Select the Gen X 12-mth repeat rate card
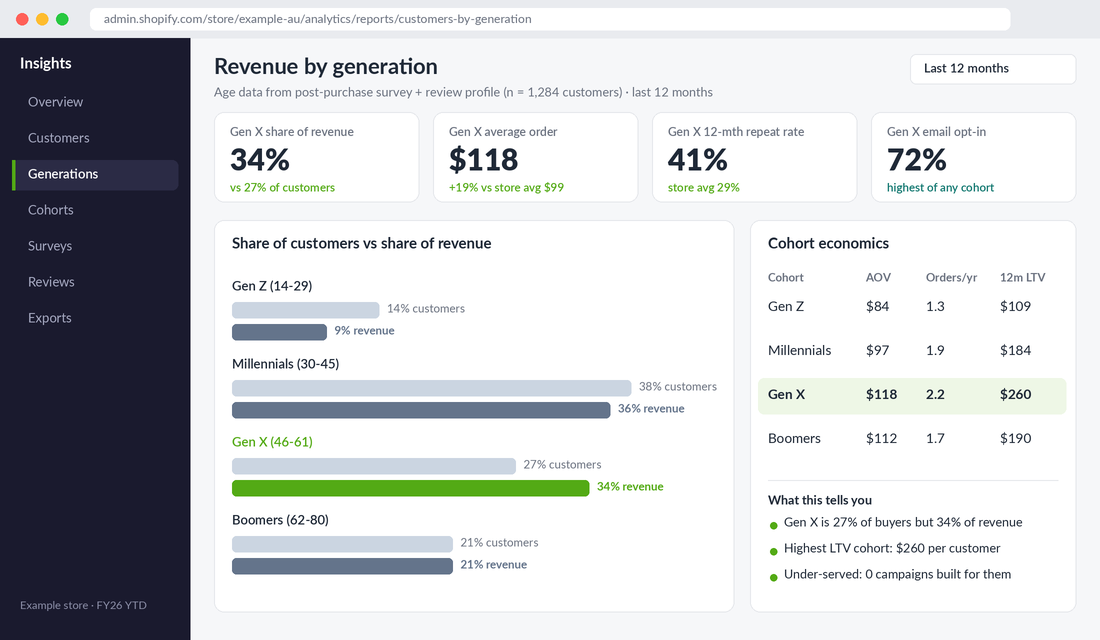The height and width of the screenshot is (640, 1100). [754, 157]
